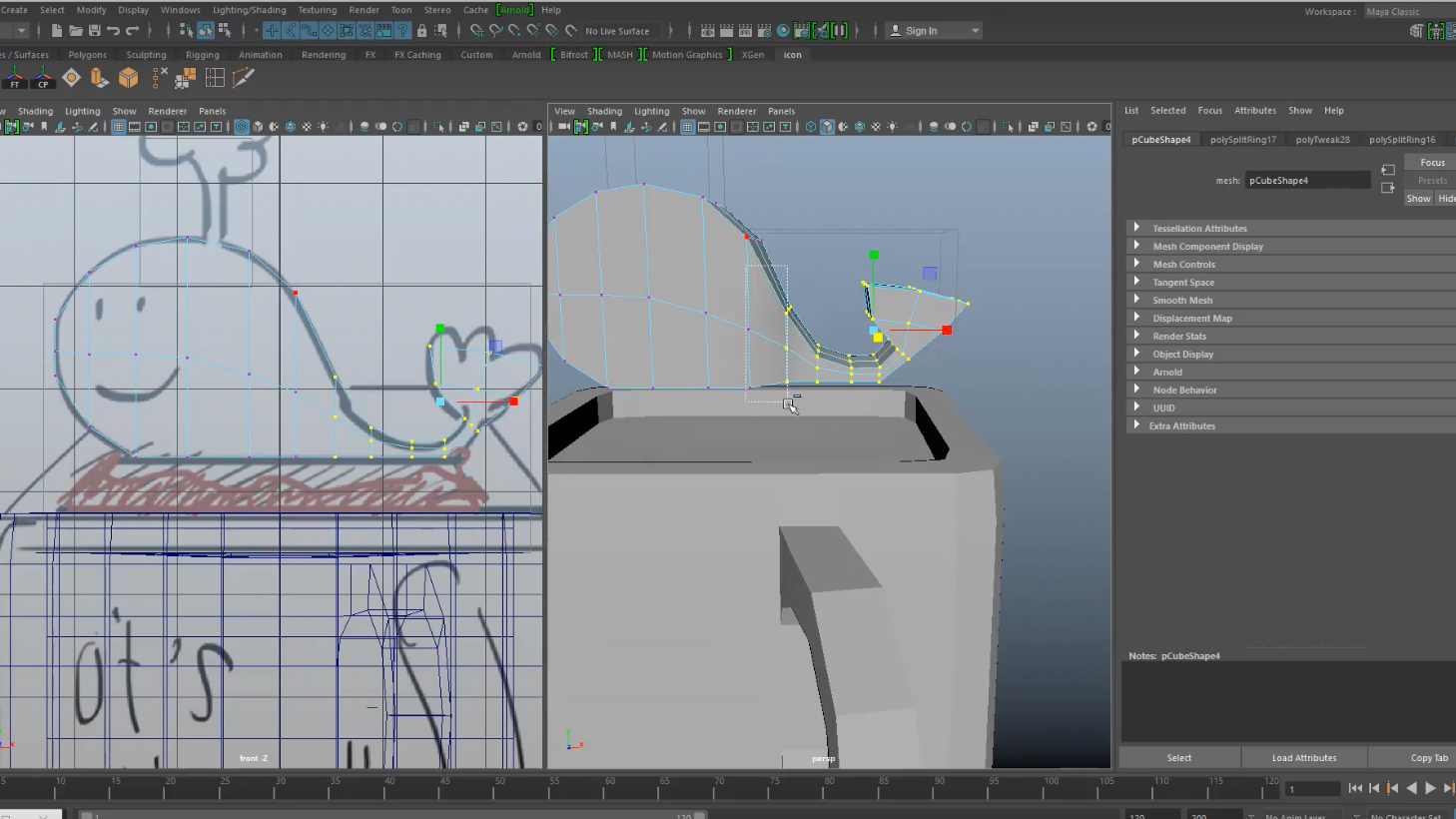Click the Undo arrow icon

tap(113, 31)
